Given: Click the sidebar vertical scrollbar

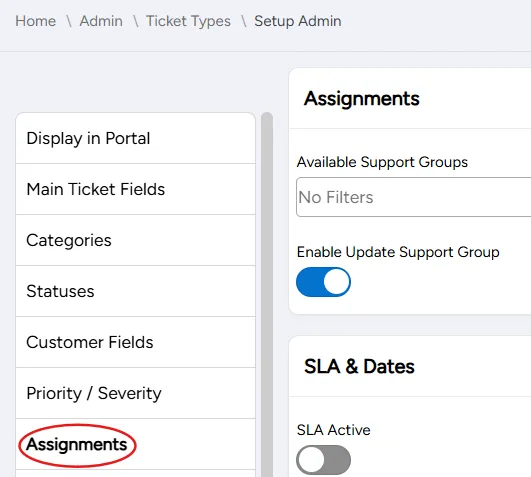Looking at the screenshot, I should [267, 295].
